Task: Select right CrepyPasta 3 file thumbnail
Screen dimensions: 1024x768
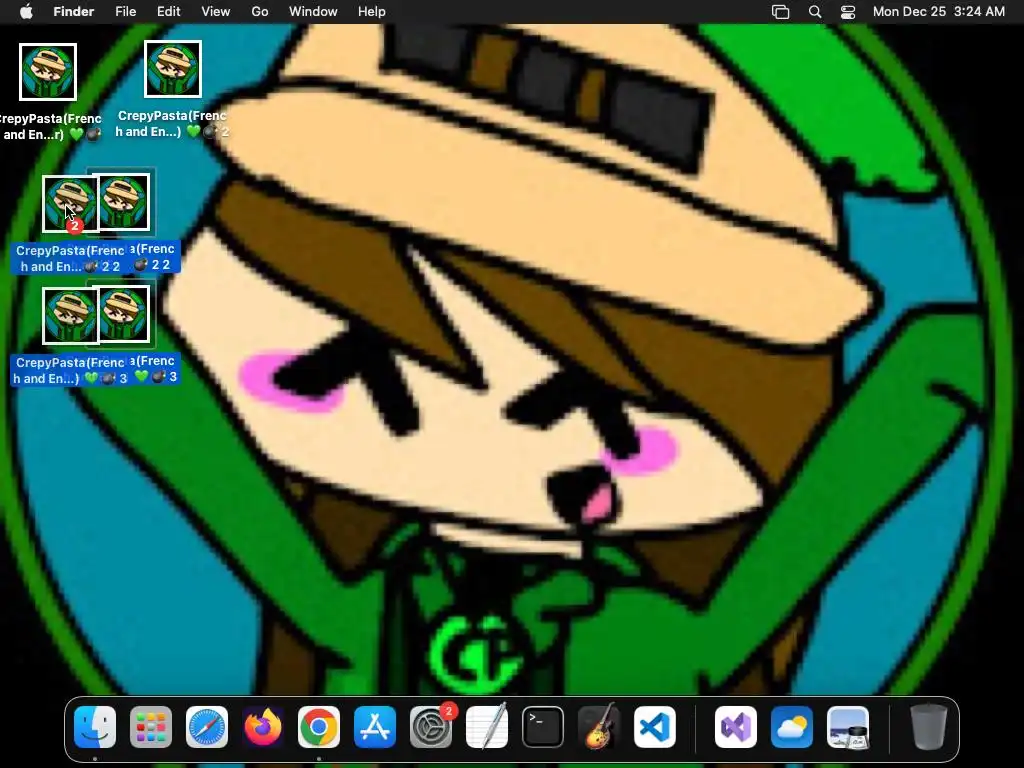Action: tap(124, 314)
